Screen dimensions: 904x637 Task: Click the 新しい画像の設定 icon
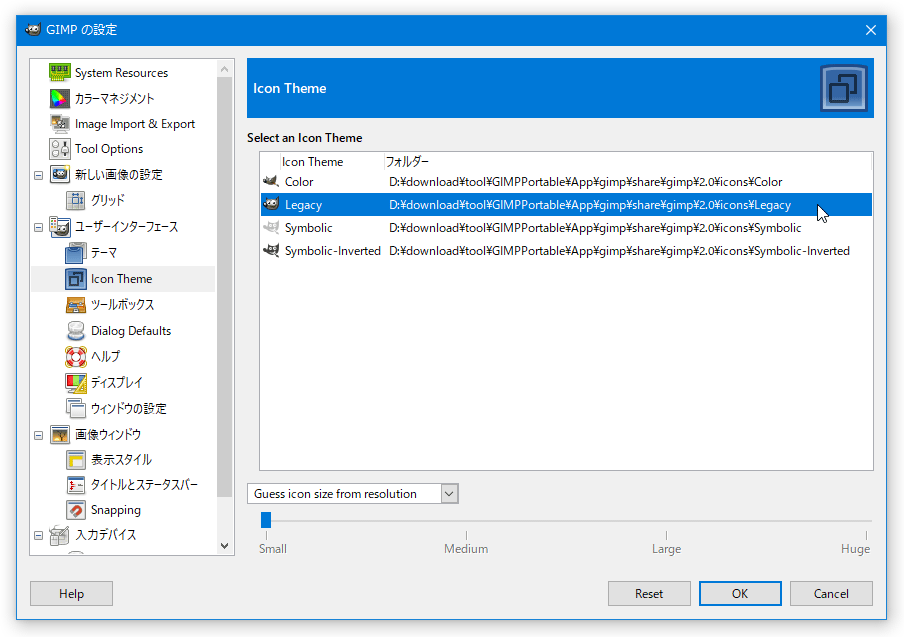(x=60, y=174)
